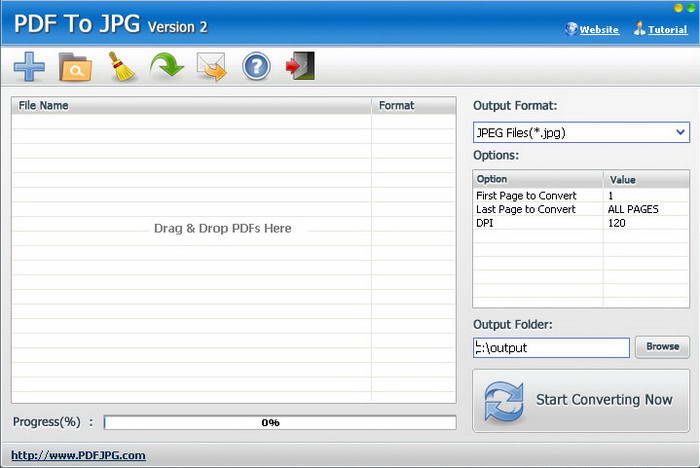Viewport: 700px width, 468px height.
Task: Click the Value column header
Action: (646, 179)
